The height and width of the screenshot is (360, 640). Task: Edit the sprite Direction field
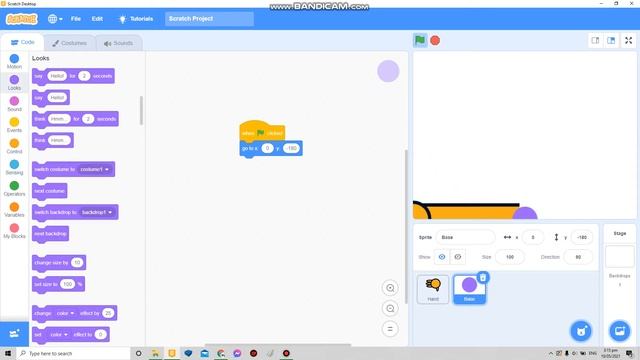578,257
